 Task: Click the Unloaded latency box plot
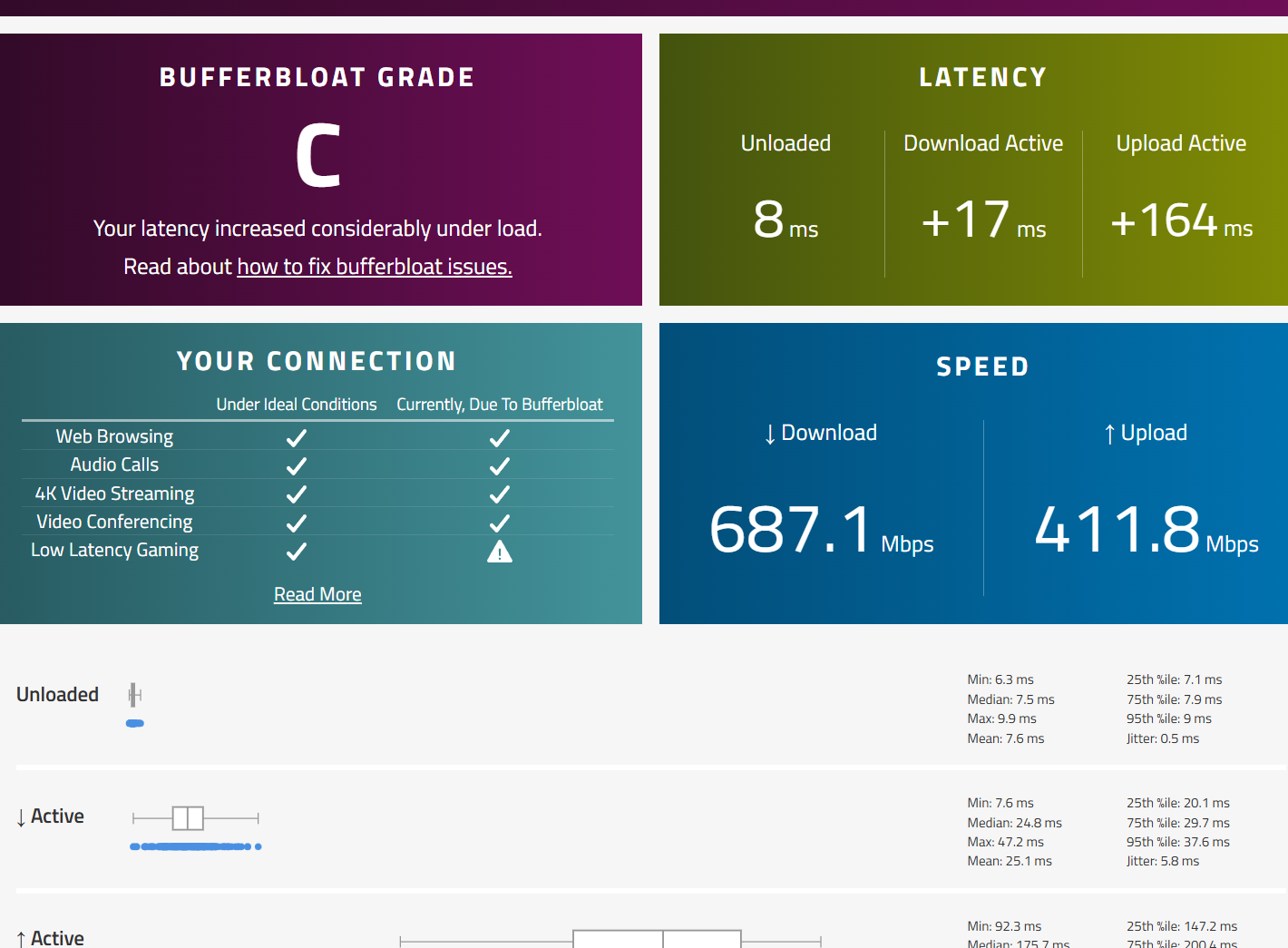click(134, 695)
